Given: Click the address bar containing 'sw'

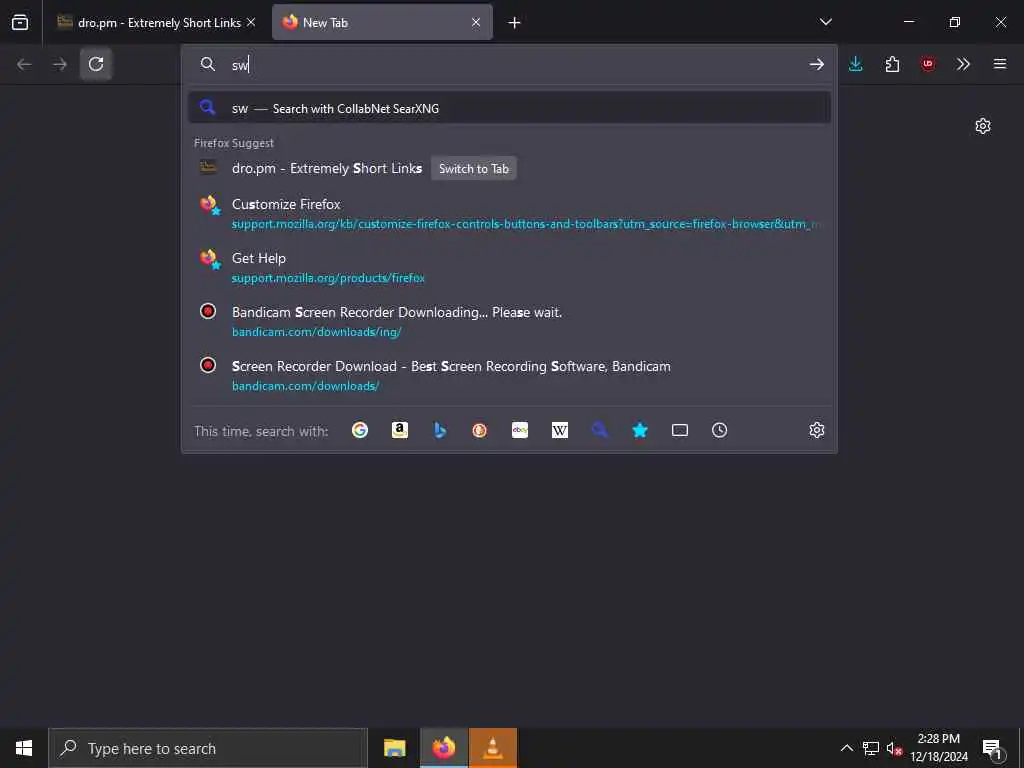Looking at the screenshot, I should 509,64.
